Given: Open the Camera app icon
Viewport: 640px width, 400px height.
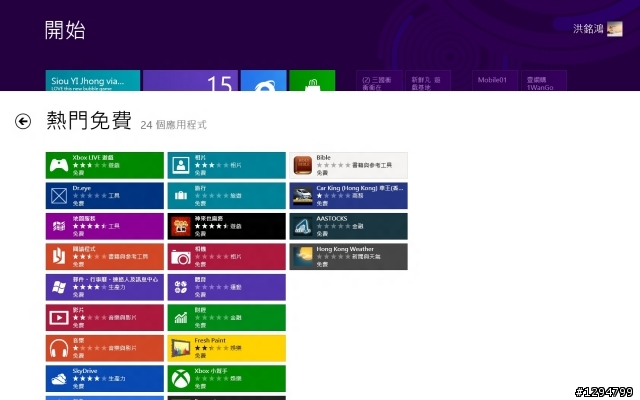Looking at the screenshot, I should (x=181, y=257).
